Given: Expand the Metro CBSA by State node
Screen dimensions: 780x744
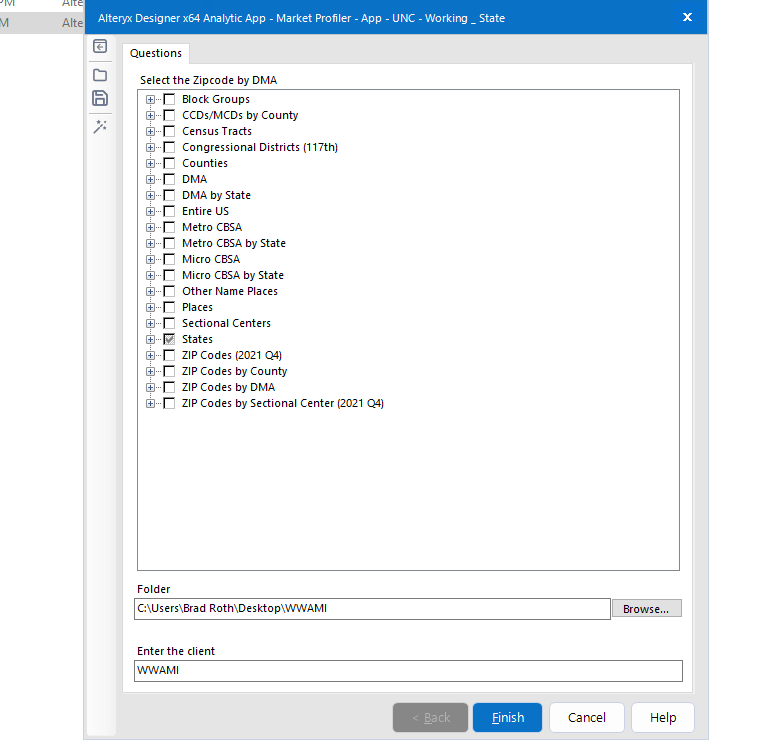Looking at the screenshot, I should (150, 243).
